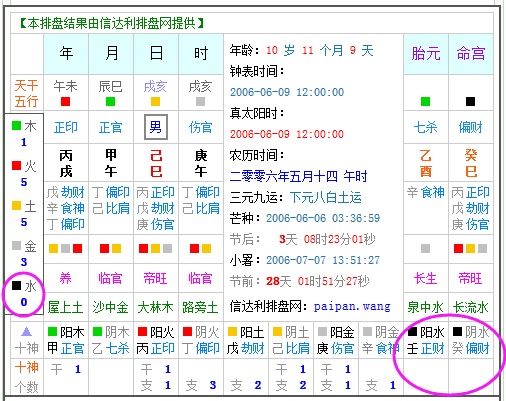Image resolution: width=506 pixels, height=401 pixels.
Task: Click the 阴水 癸 偏财 cell
Action: pos(471,340)
